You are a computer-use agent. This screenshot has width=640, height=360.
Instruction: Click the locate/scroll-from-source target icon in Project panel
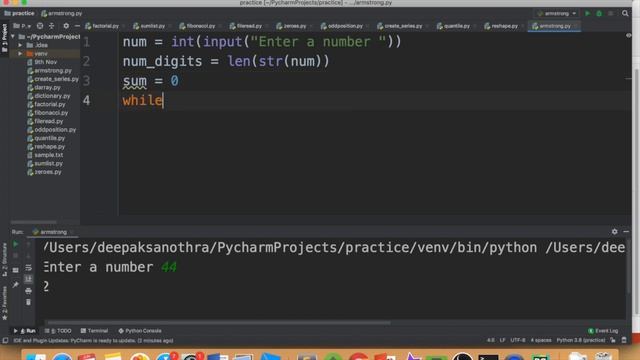(40, 26)
